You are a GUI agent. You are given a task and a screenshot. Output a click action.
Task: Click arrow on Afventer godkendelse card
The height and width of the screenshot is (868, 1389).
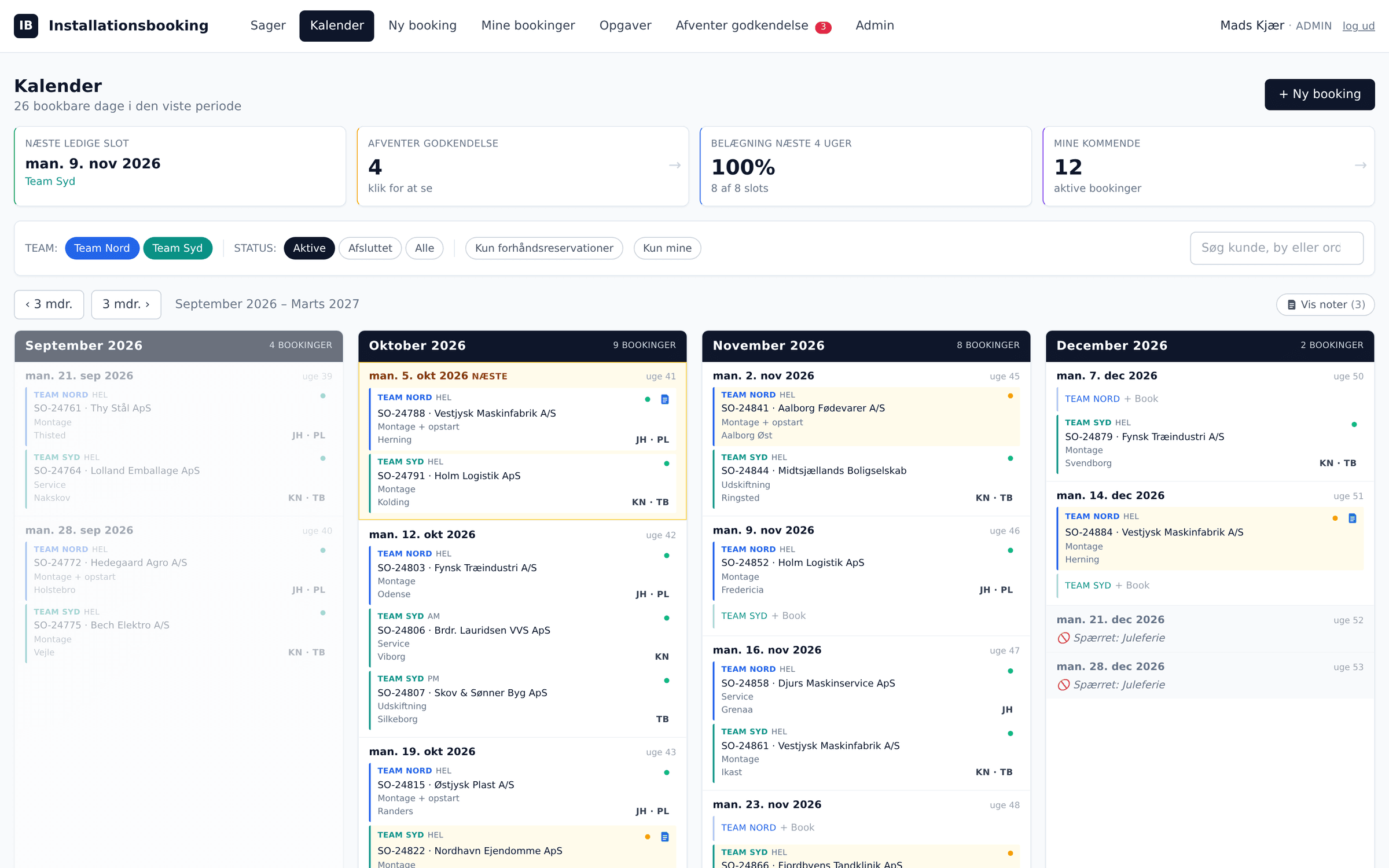(675, 165)
